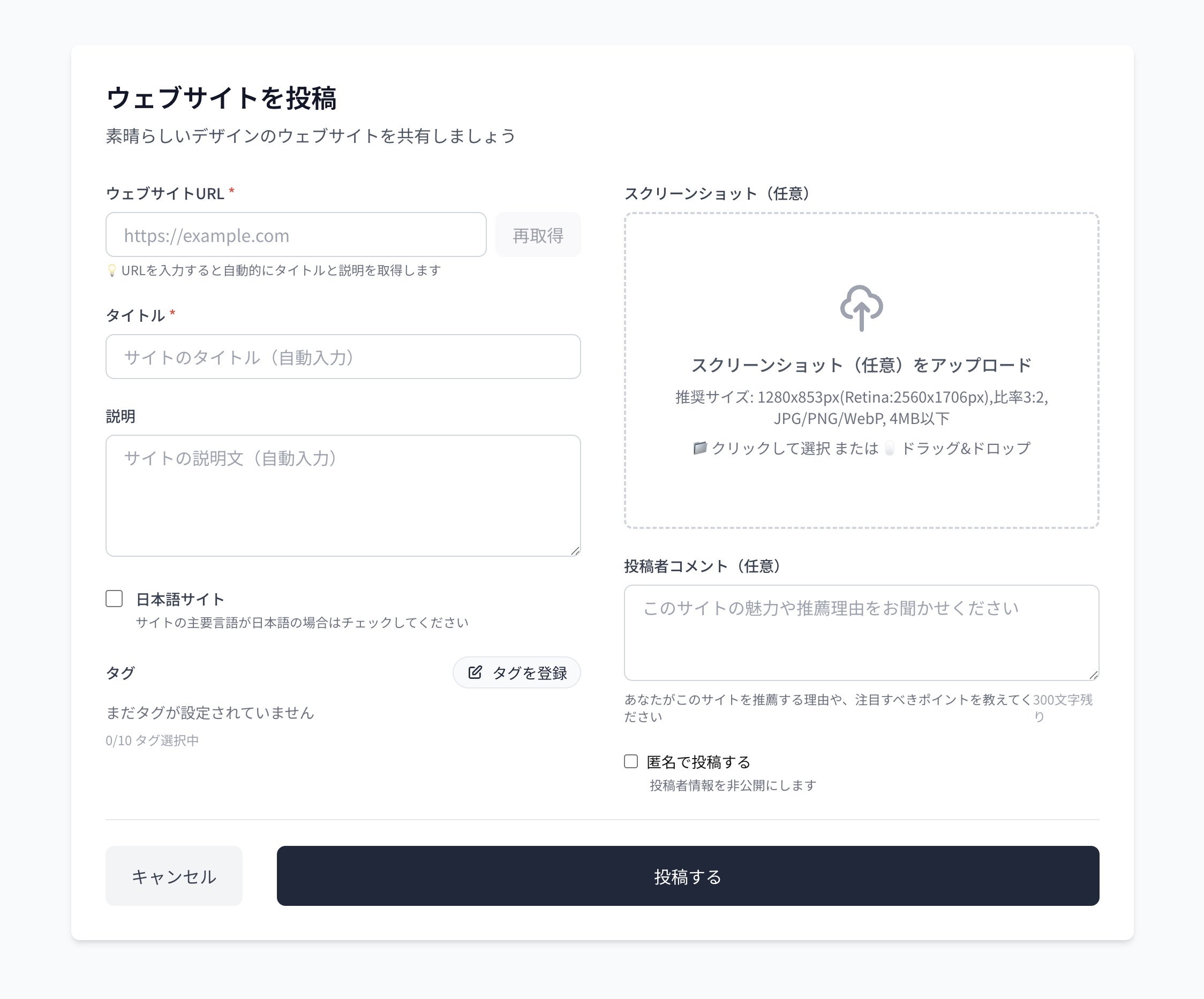This screenshot has height=999, width=1204.
Task: Toggle the Japanese site option off
Action: pos(114,599)
